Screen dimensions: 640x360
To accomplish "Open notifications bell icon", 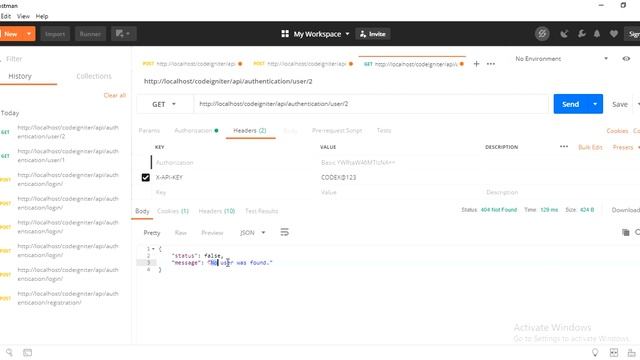I will point(597,34).
